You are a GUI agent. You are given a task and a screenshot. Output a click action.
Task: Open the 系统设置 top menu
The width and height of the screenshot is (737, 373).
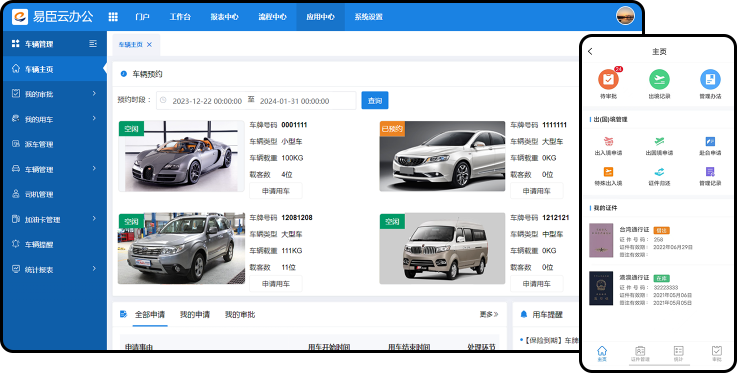point(368,17)
